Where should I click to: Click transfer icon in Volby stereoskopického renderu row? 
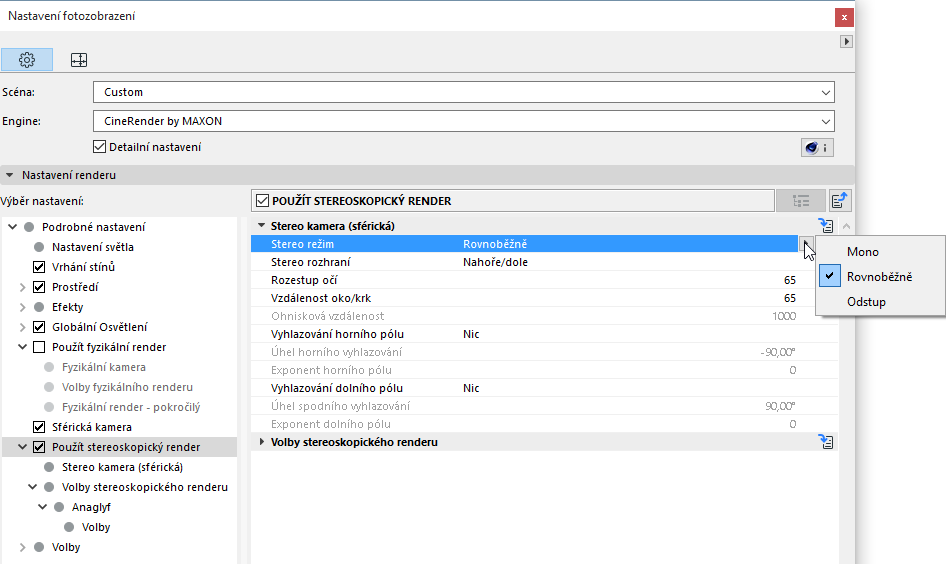[x=825, y=441]
